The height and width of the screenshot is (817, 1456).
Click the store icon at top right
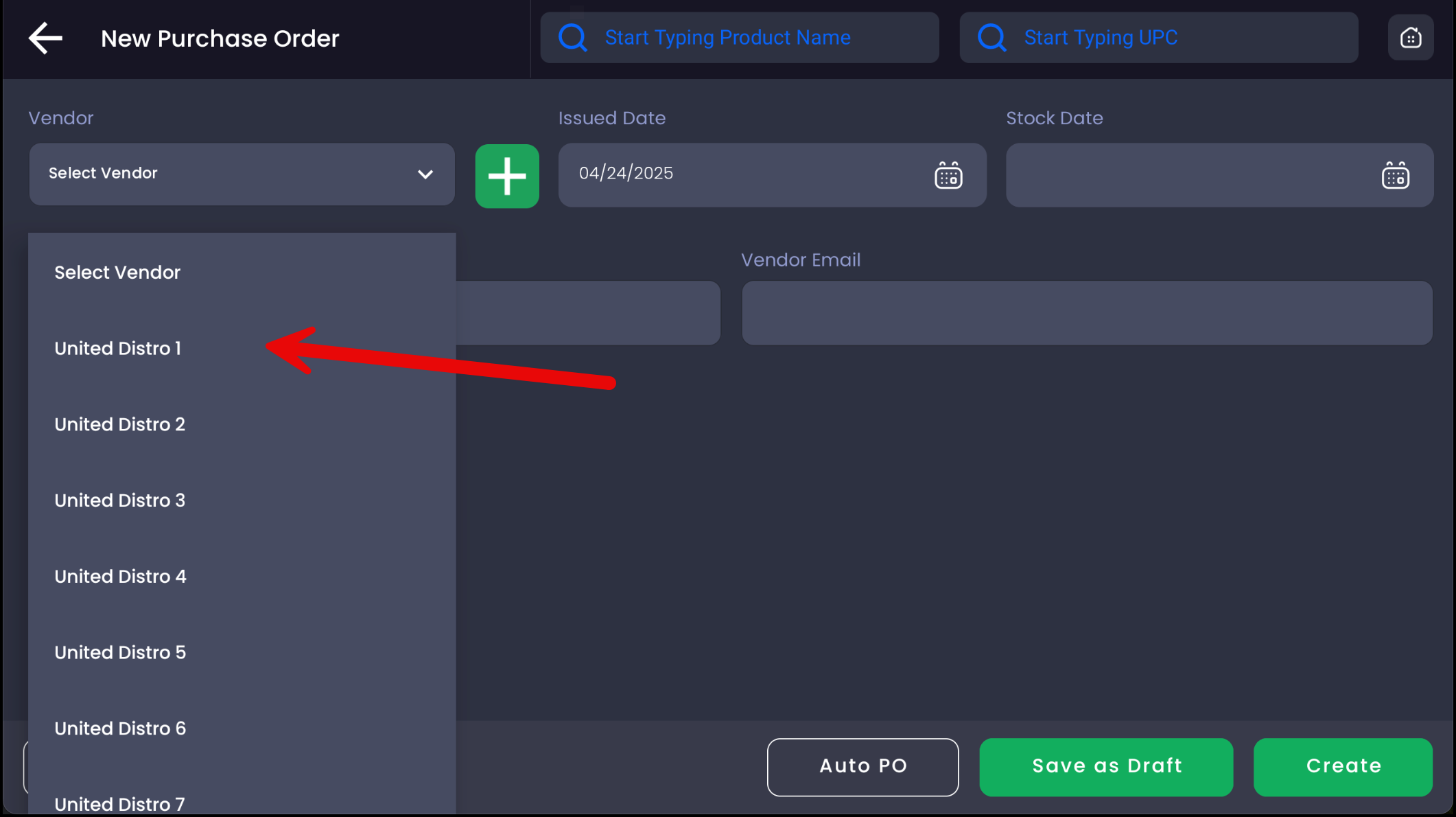pyautogui.click(x=1410, y=38)
